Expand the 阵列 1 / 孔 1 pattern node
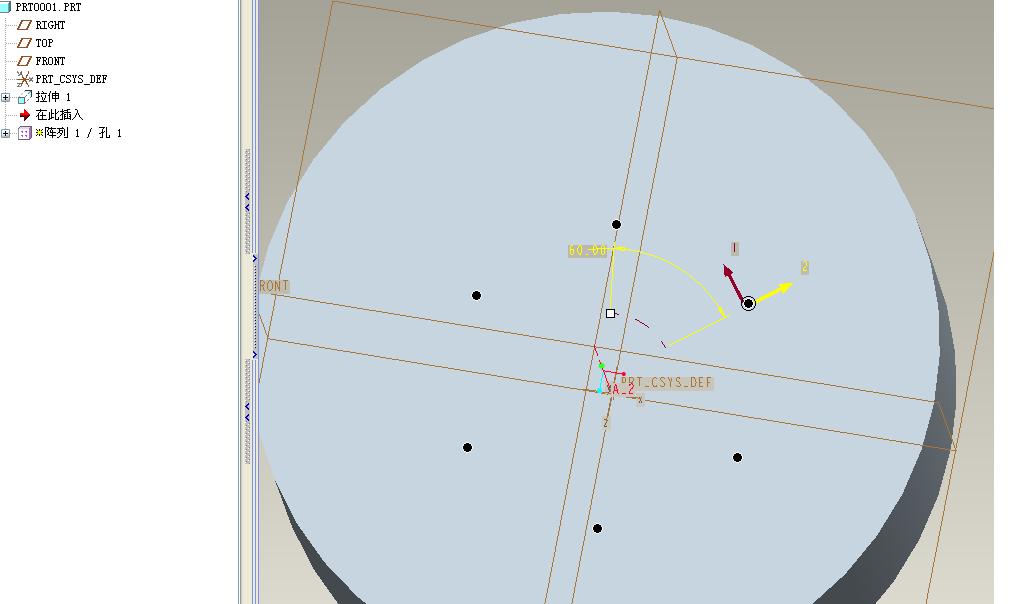The width and height of the screenshot is (1015, 604). pyautogui.click(x=6, y=133)
